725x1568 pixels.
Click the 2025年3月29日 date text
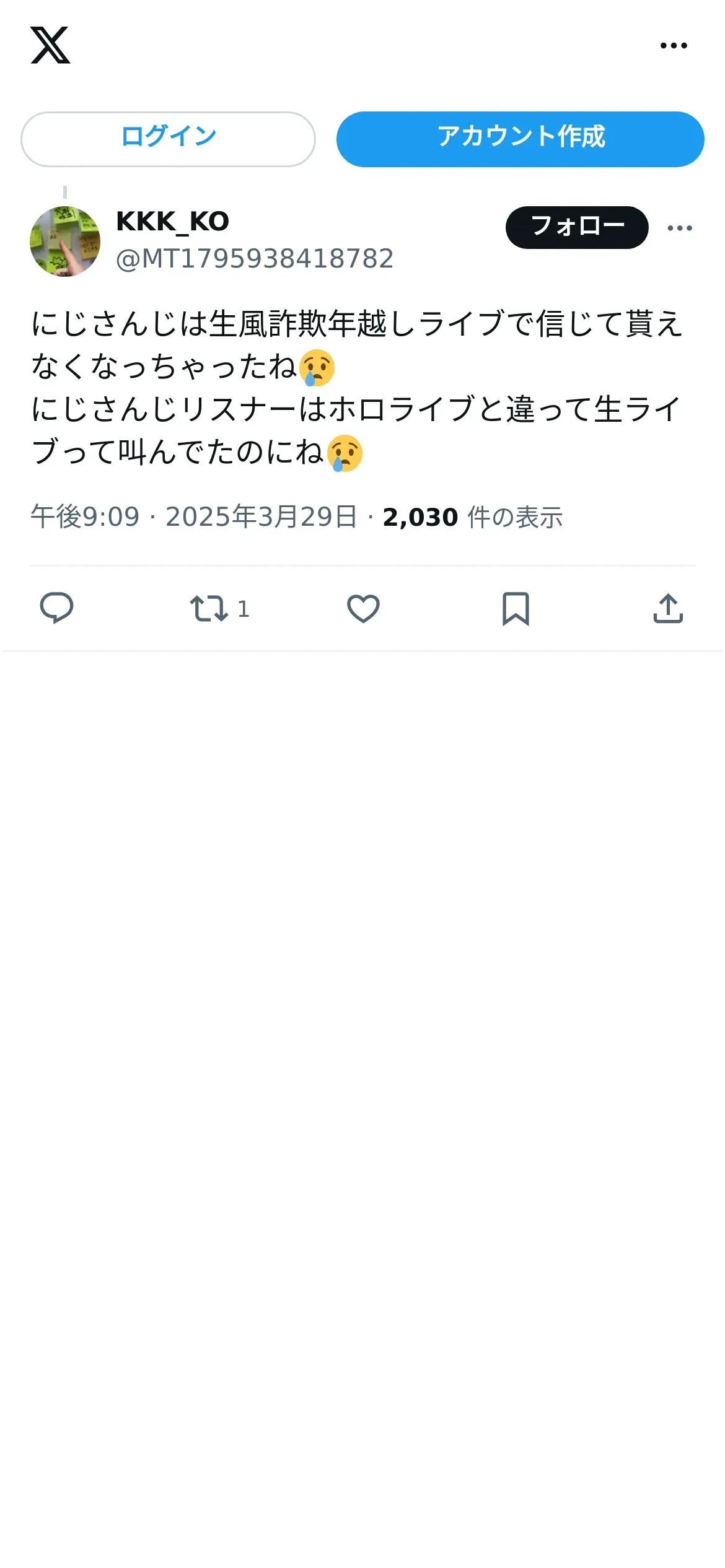261,516
